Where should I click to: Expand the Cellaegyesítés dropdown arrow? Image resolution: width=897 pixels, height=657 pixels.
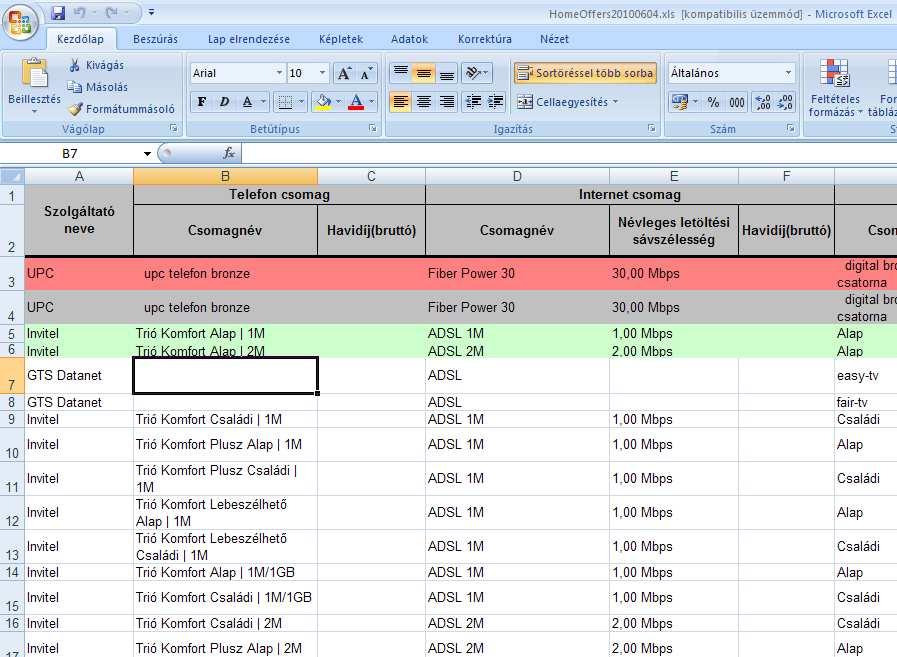point(616,102)
